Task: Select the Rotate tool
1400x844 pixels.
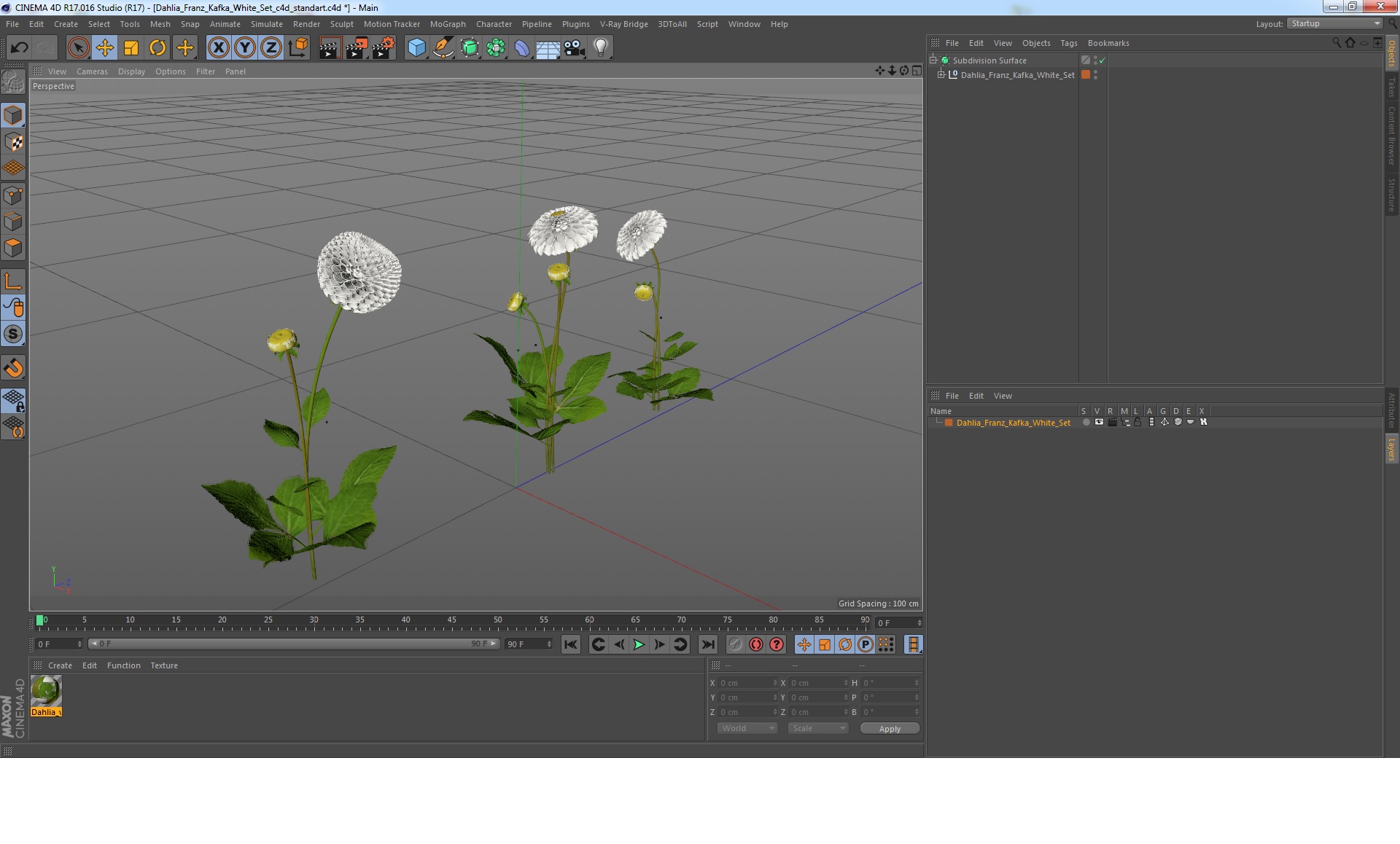Action: (157, 48)
